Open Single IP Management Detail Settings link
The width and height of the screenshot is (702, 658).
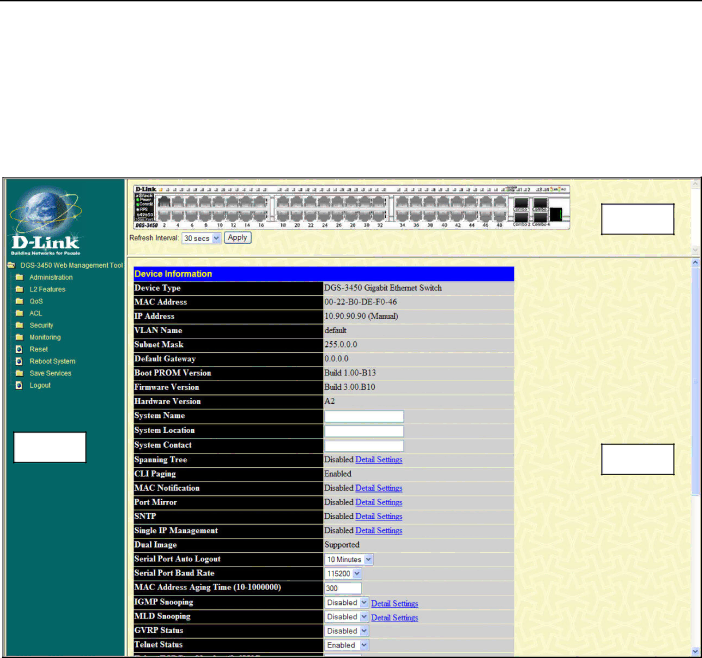tap(379, 531)
